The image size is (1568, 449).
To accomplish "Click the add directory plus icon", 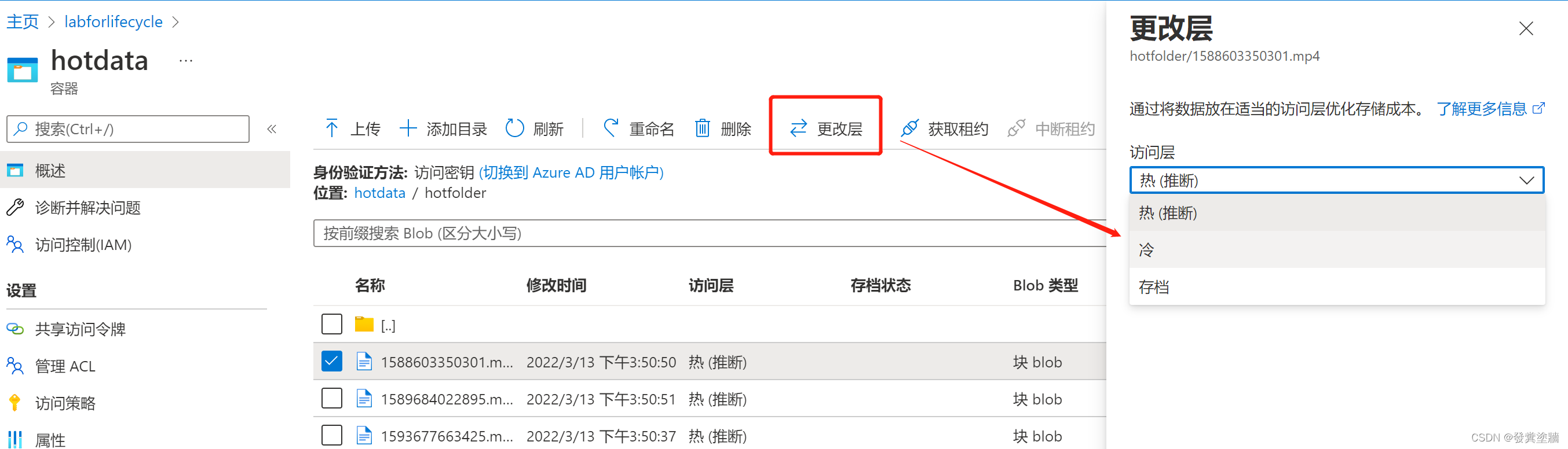I will point(407,128).
